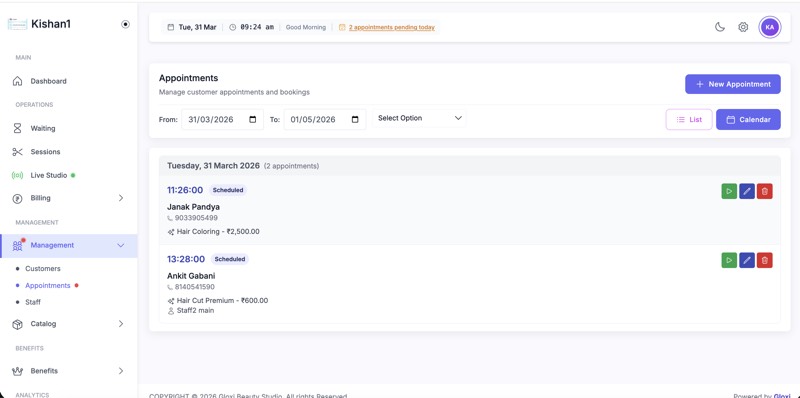Click the Management group icon
Screen dimensions: 800x398
[x=17, y=246]
